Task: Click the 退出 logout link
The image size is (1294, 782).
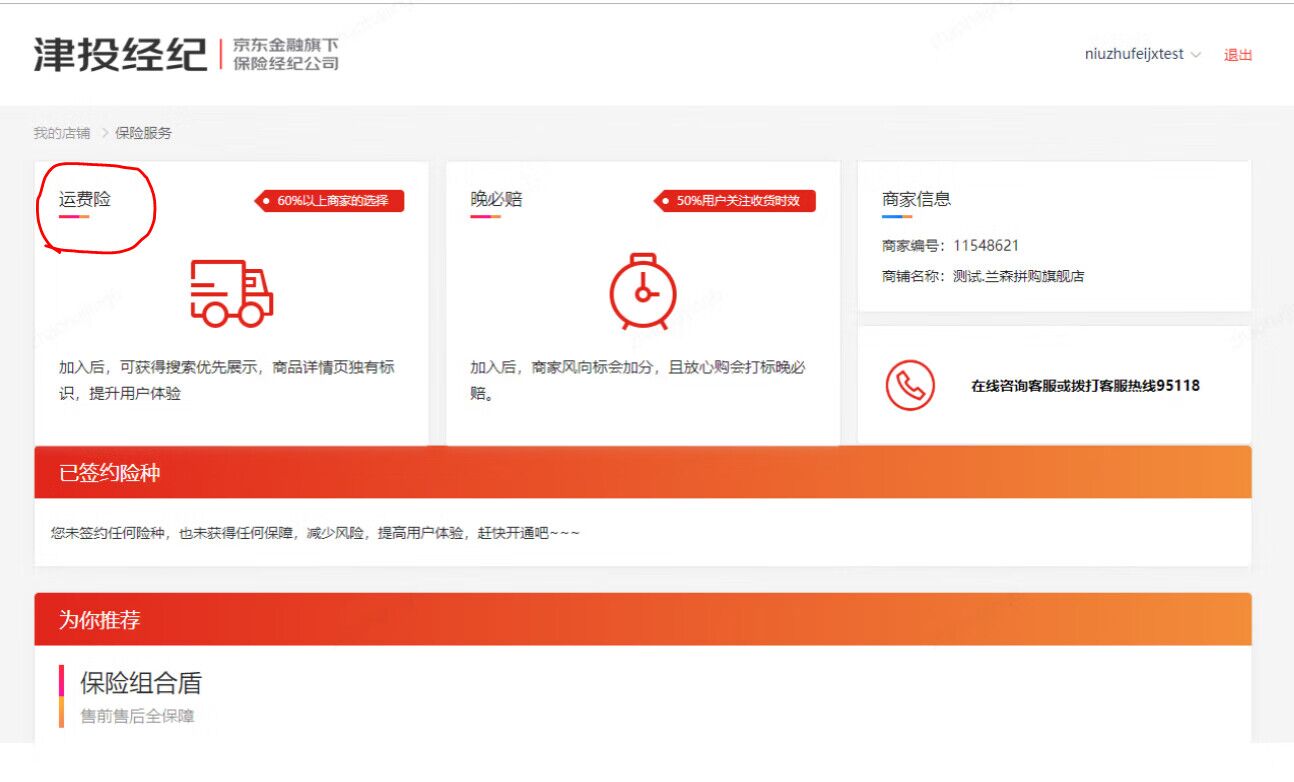Action: click(1240, 54)
